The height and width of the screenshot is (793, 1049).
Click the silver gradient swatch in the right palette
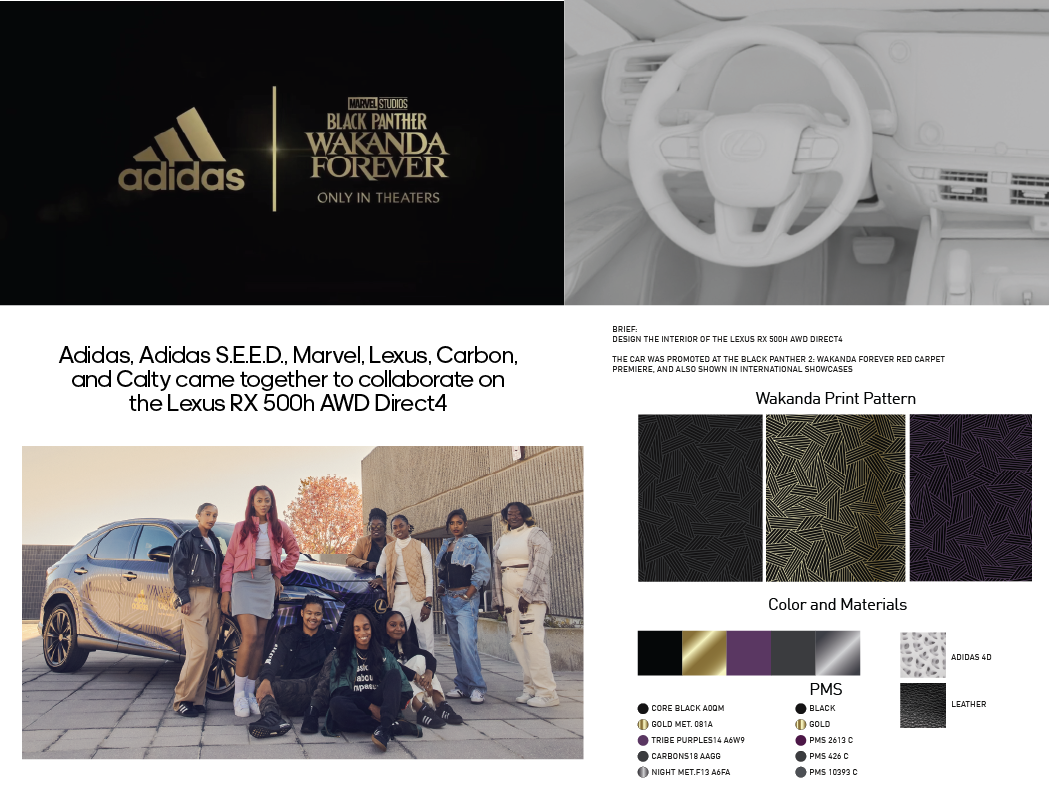[x=838, y=655]
